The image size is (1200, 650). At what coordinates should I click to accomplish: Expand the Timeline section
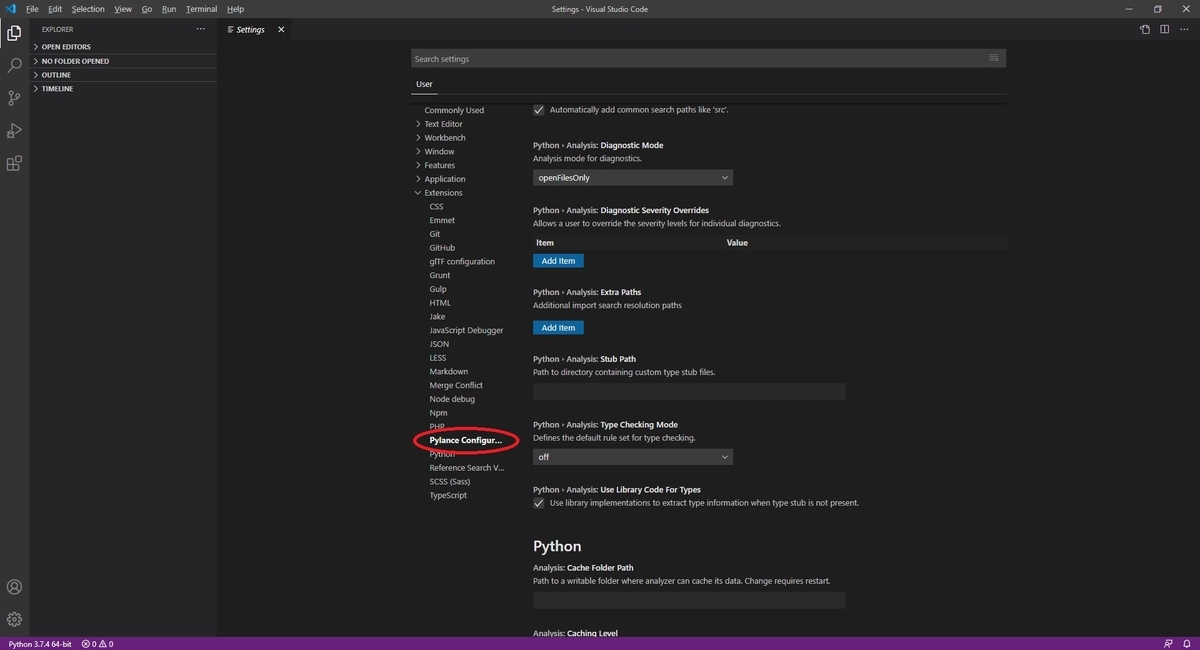(x=125, y=89)
